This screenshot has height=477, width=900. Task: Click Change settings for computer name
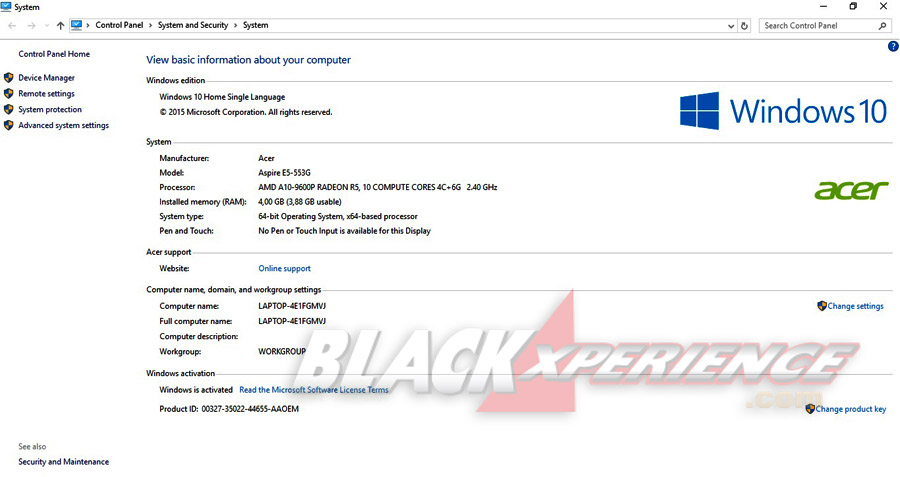[855, 306]
